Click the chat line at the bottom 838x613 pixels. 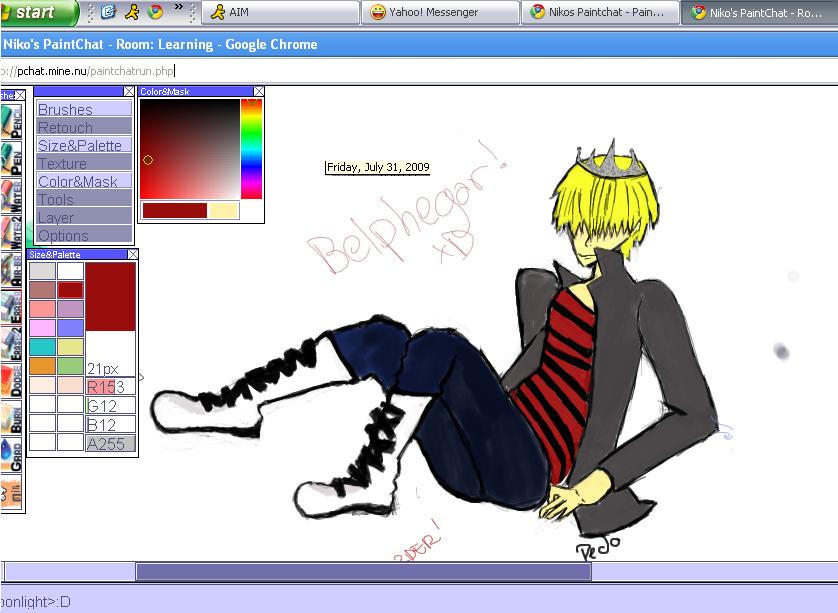pyautogui.click(x=419, y=601)
